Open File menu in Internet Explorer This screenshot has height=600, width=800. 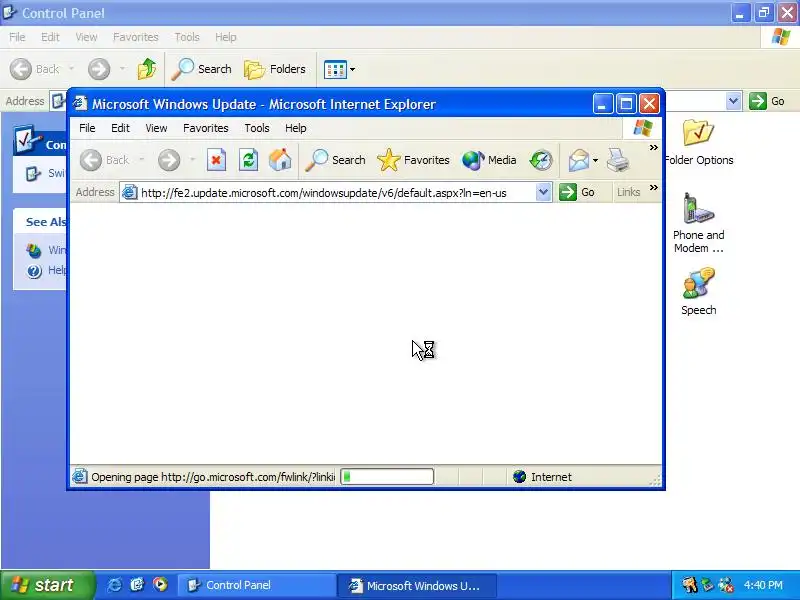(x=87, y=128)
